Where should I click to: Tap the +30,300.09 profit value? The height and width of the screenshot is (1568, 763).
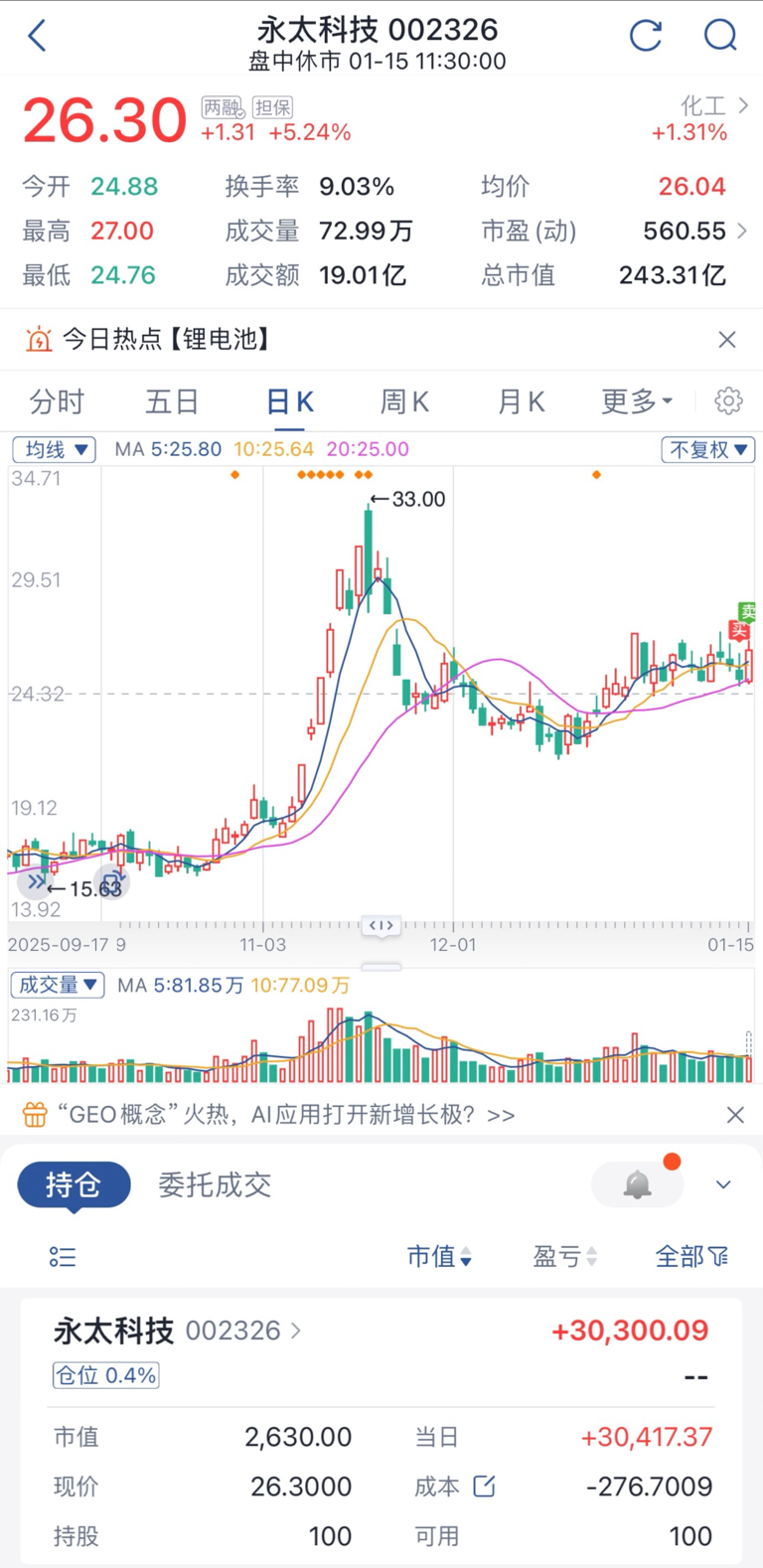(630, 1331)
